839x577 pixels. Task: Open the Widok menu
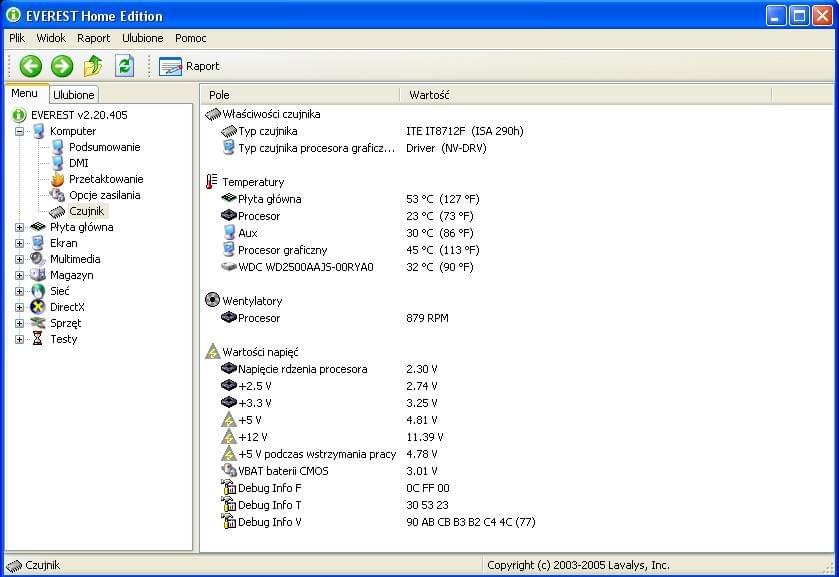(51, 38)
